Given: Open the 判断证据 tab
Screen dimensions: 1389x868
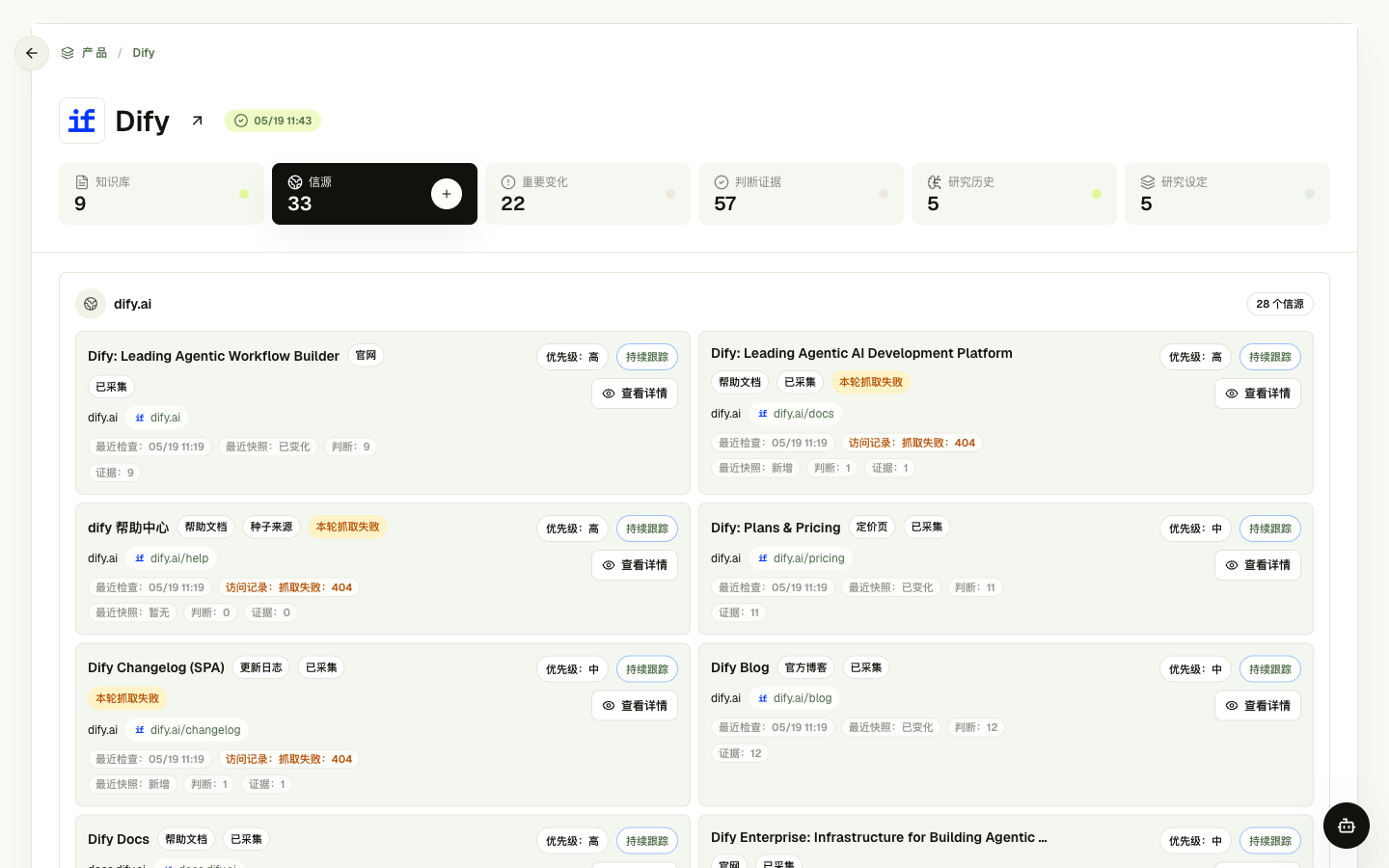Looking at the screenshot, I should pyautogui.click(x=801, y=194).
